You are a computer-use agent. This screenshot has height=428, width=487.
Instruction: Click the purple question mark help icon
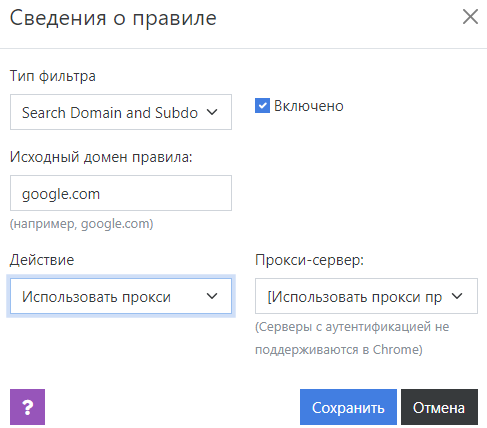[x=27, y=407]
